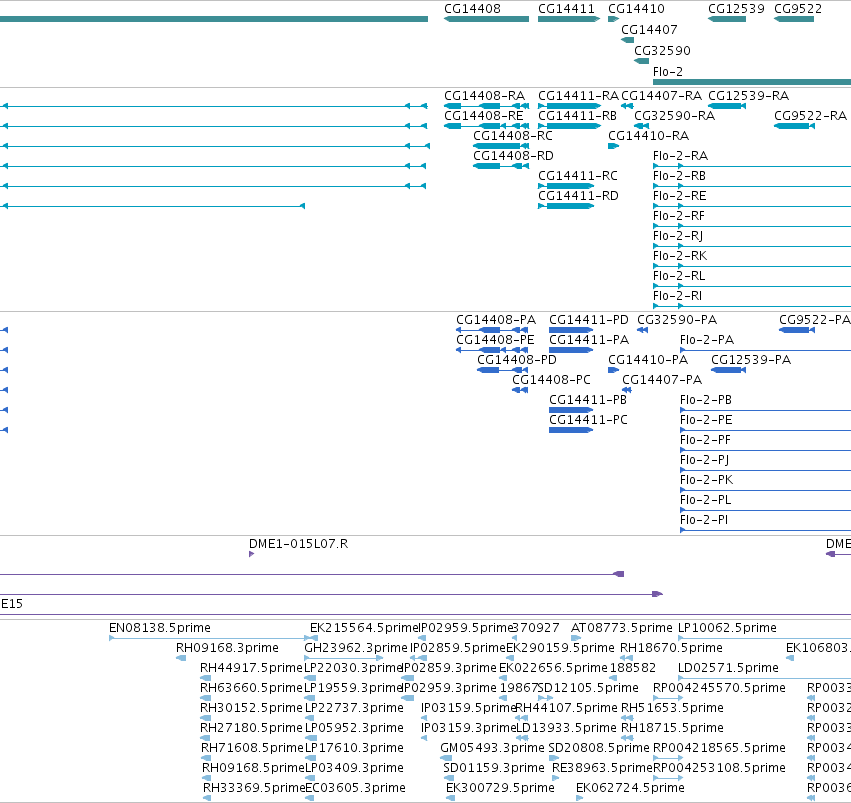Click the DME1-015L07.R feature

point(299,544)
